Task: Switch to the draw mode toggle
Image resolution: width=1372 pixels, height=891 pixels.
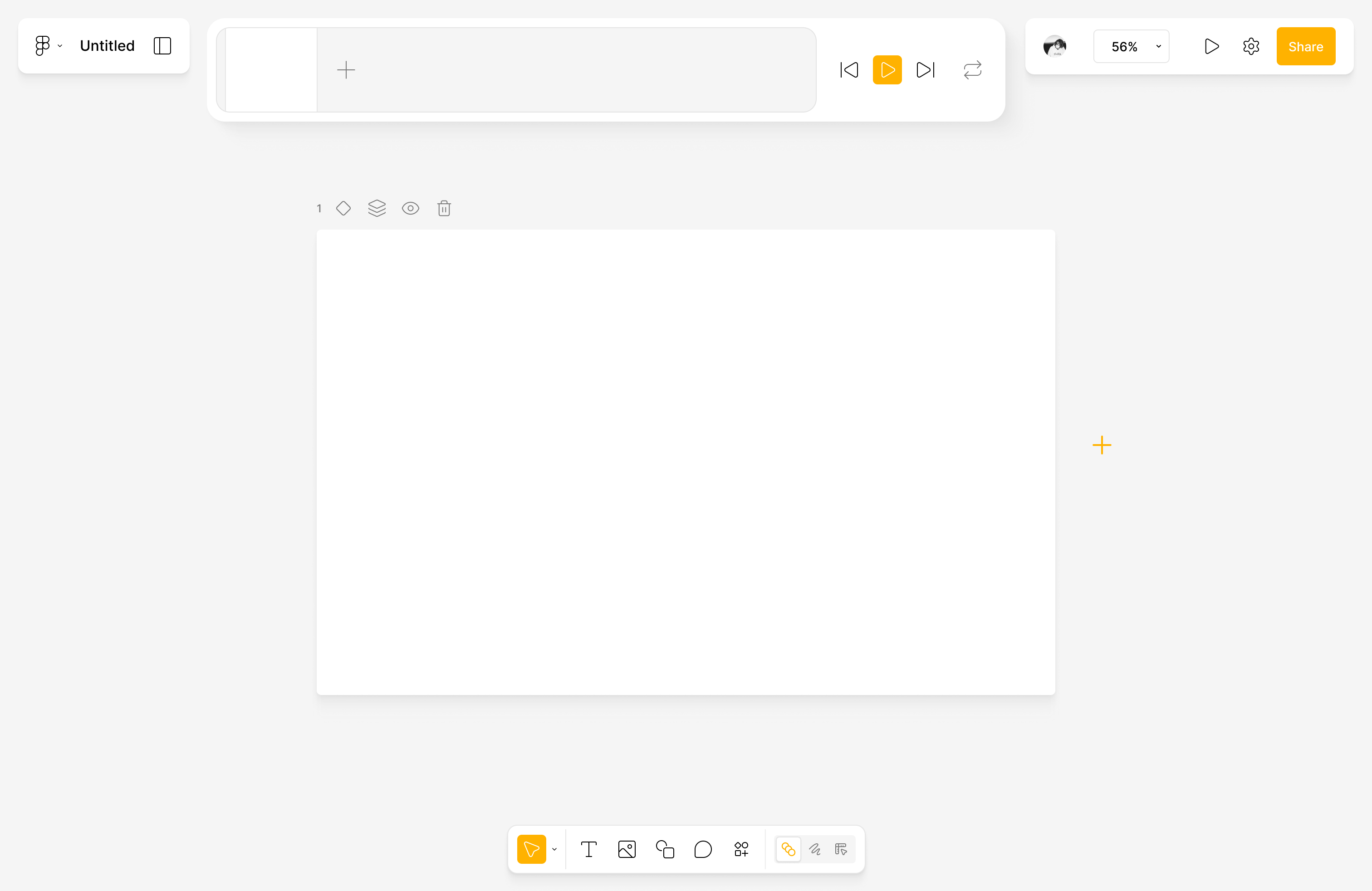Action: (x=814, y=850)
